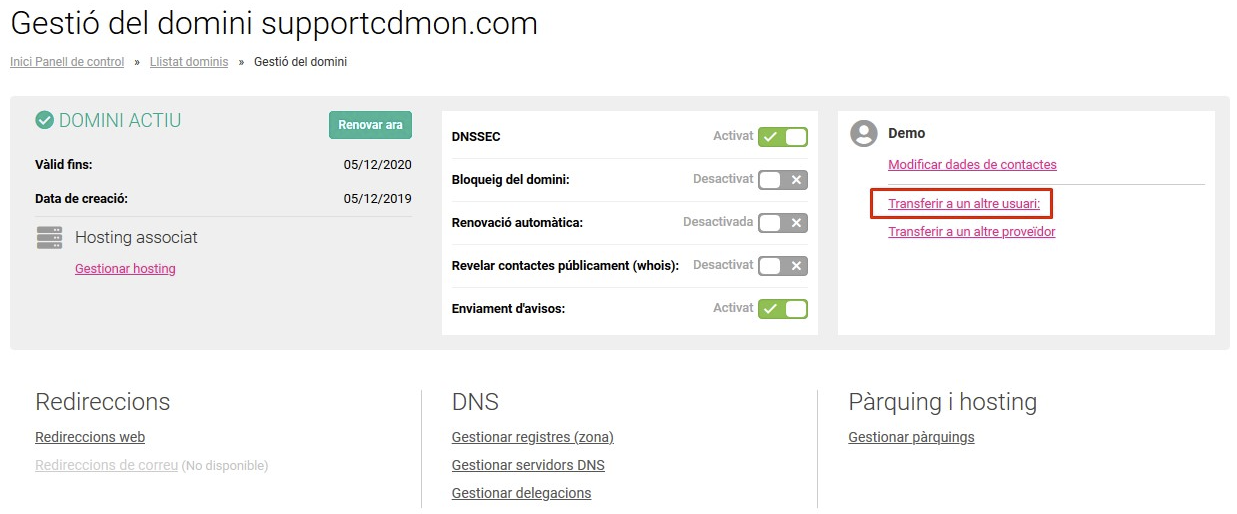This screenshot has height=514, width=1237.
Task: Go to Inici Panell de control breadcrumb
Action: (x=67, y=62)
